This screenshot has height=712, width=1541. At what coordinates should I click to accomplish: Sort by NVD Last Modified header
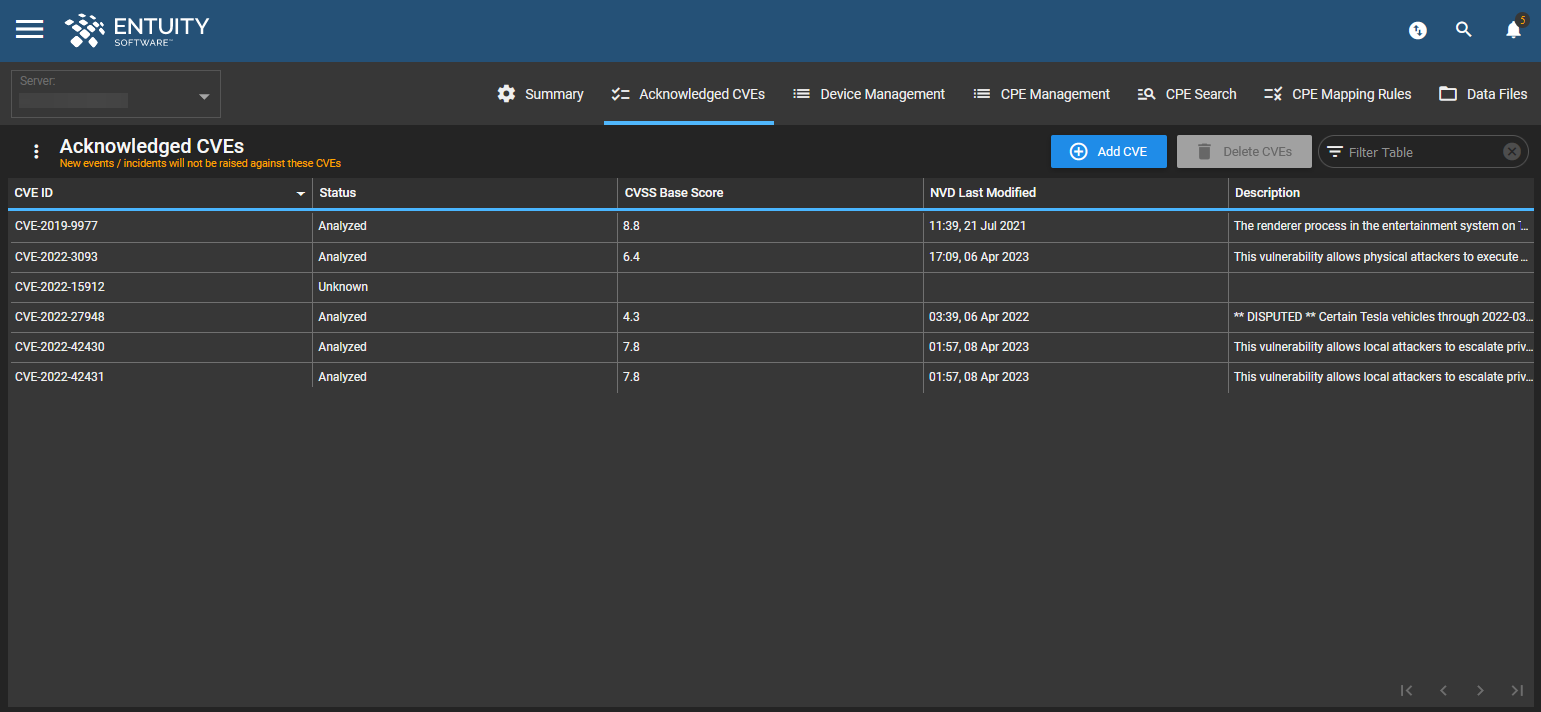[1075, 193]
